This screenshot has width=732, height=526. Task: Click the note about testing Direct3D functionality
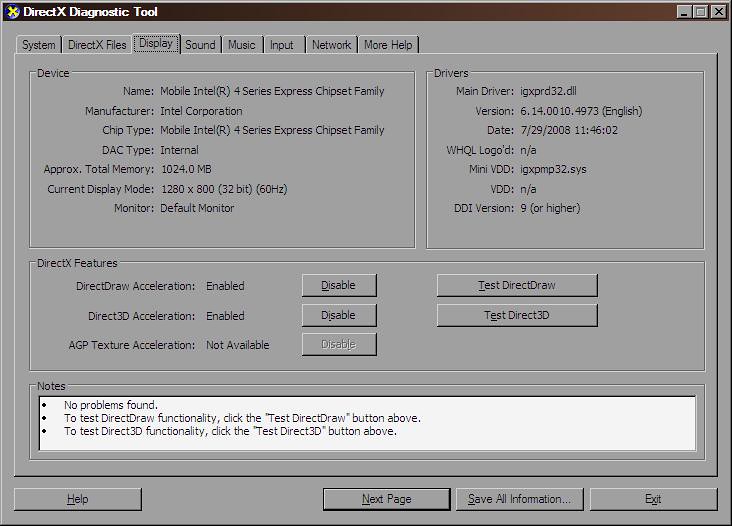tap(230, 431)
